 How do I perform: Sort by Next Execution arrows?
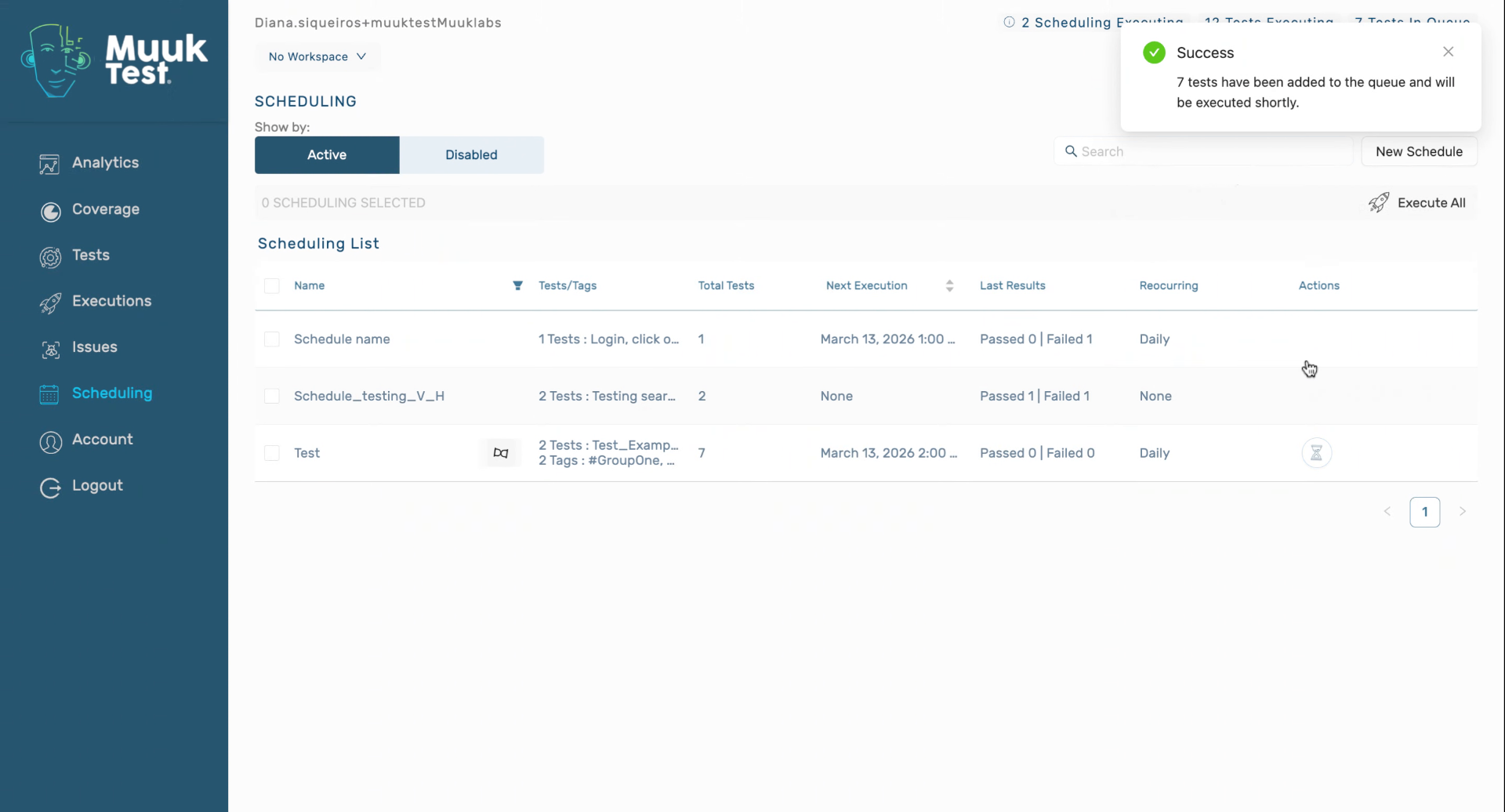click(x=949, y=286)
